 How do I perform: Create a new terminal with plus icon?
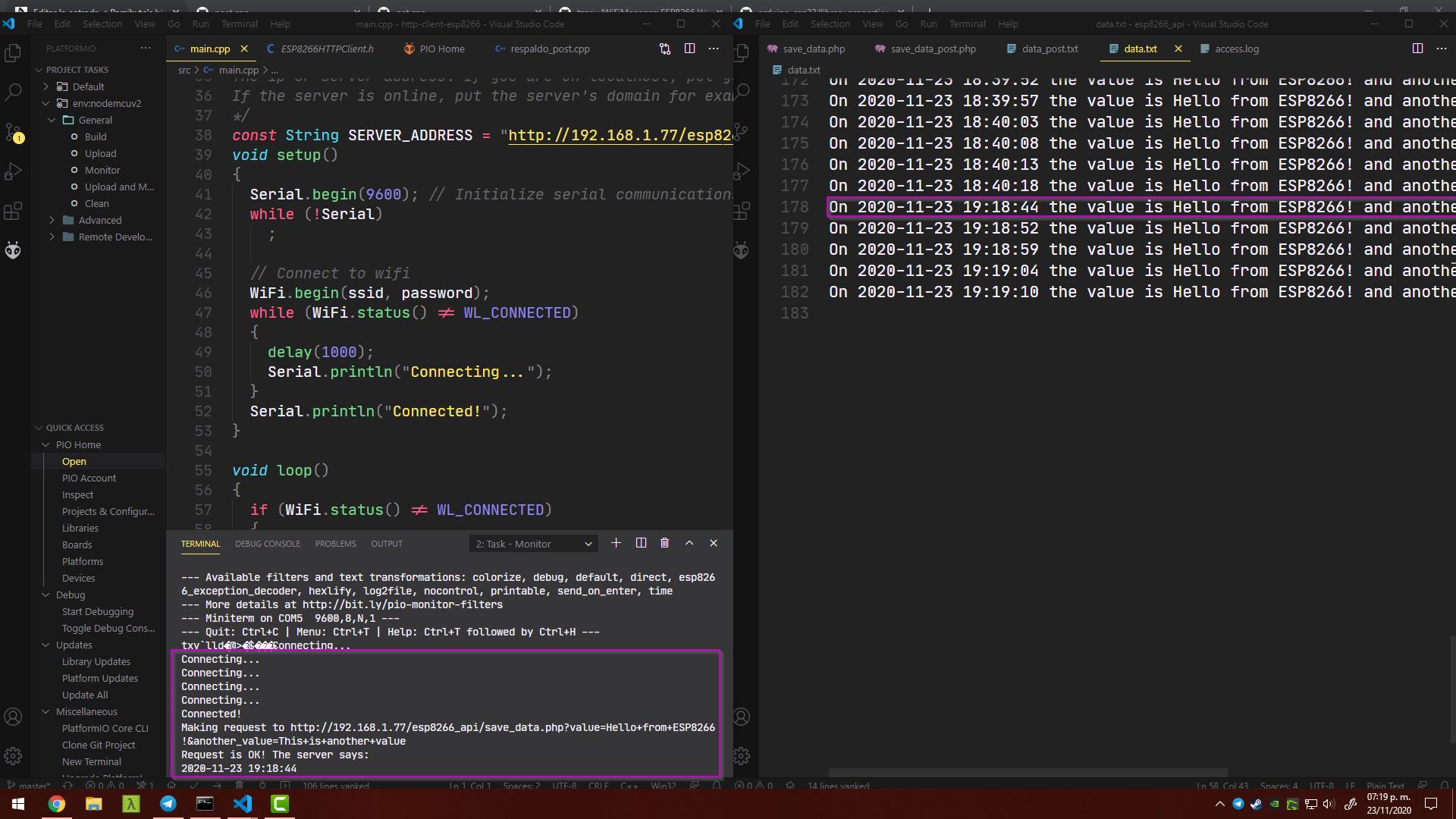616,543
